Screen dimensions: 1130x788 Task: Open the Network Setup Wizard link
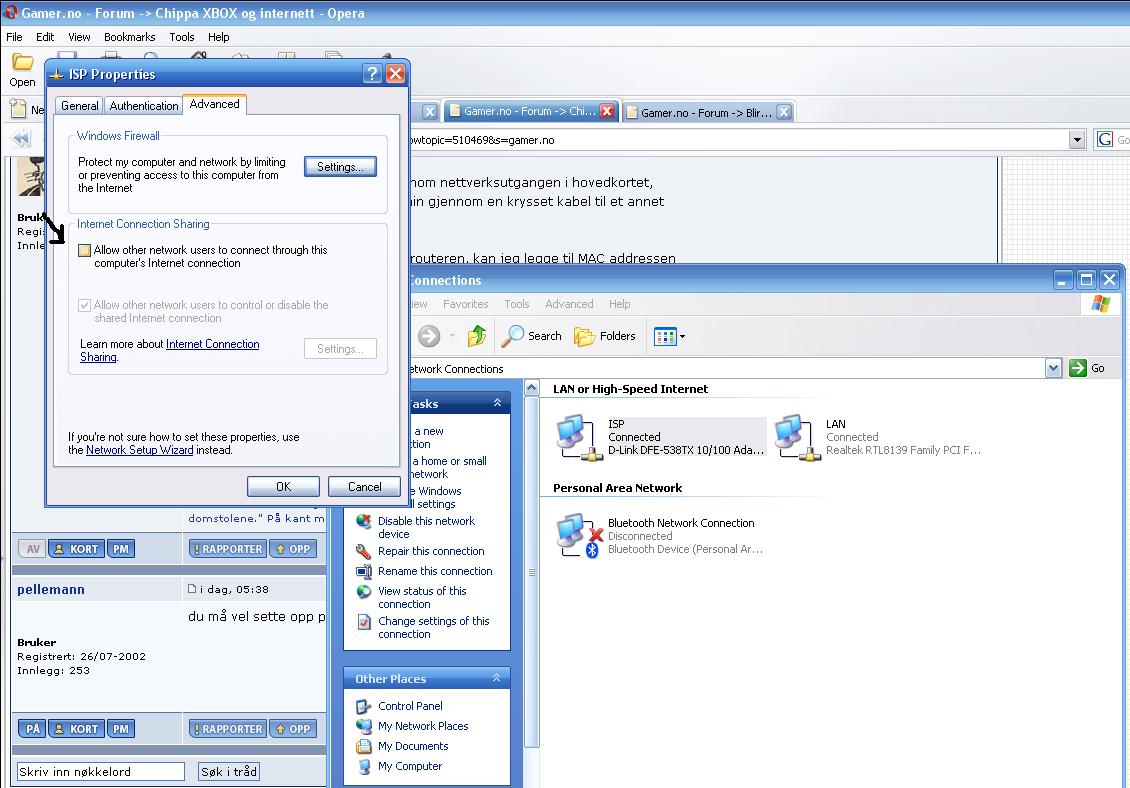[140, 450]
